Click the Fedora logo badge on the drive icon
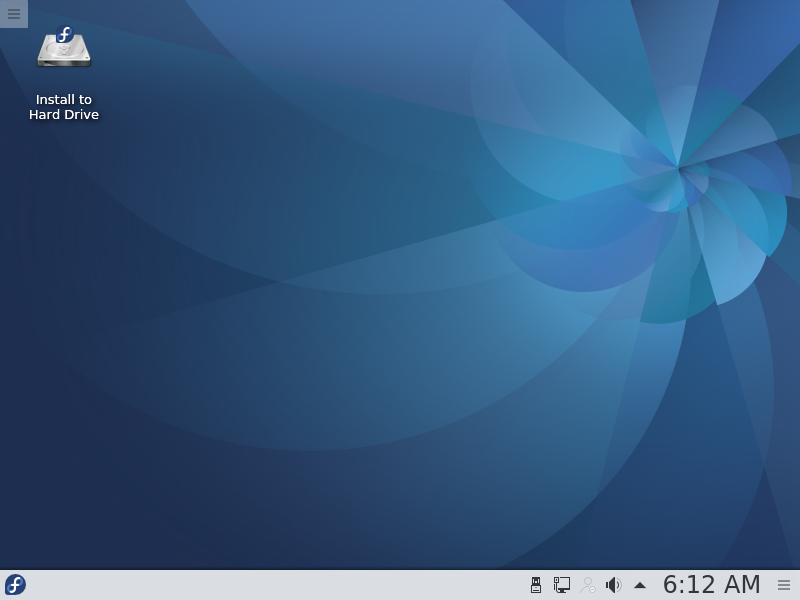This screenshot has width=800, height=600. 65,35
